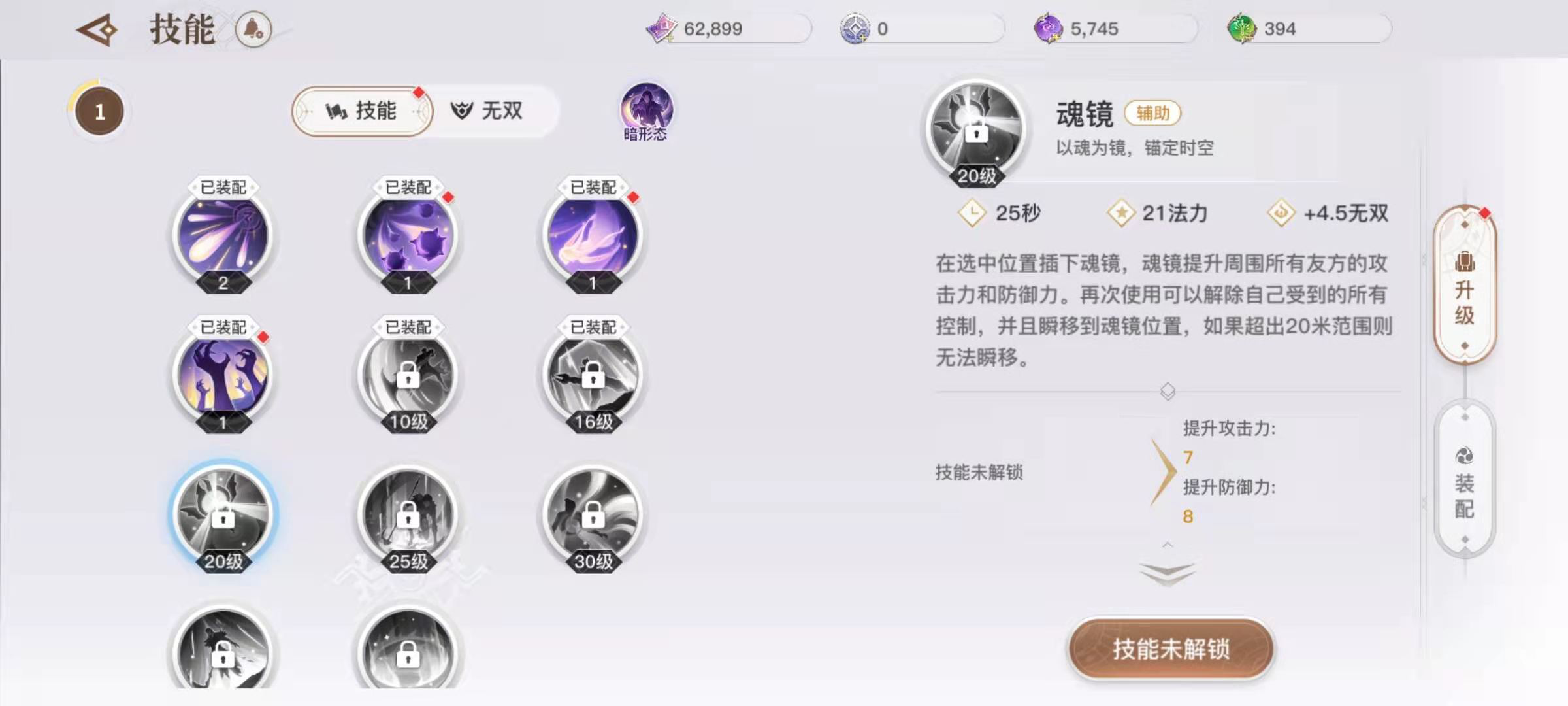Select the purple spiked orbs skill icon
Viewport: 1568px width, 706px height.
tap(408, 237)
